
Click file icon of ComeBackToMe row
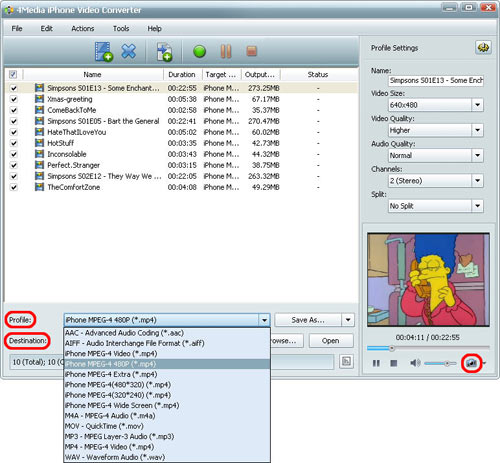[39, 110]
